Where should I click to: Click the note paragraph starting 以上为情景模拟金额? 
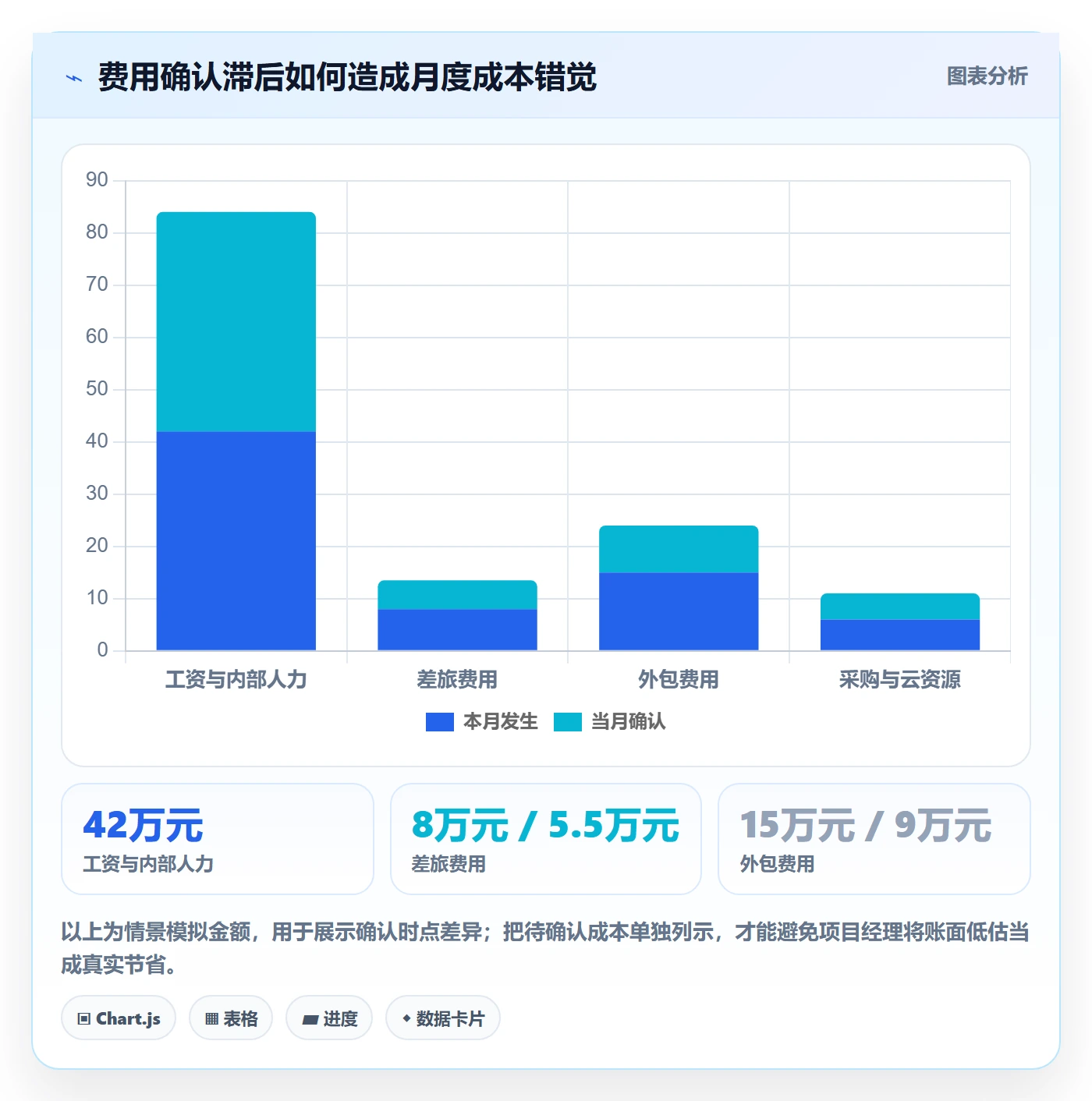pos(545,948)
